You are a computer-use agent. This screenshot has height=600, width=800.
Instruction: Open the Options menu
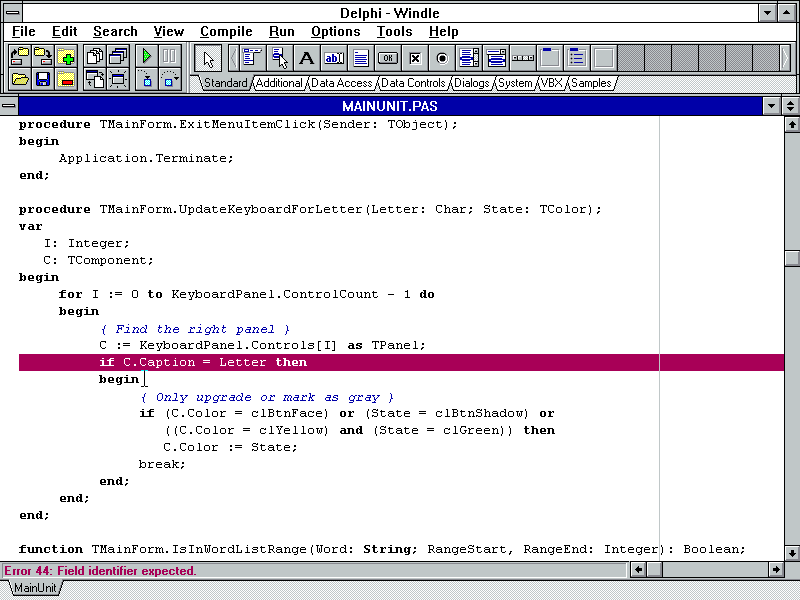point(336,32)
